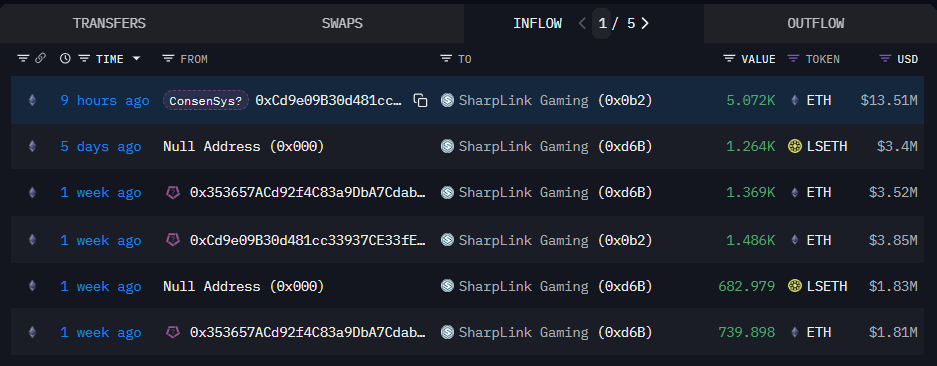Click the clock icon beside TIME

tap(65, 59)
